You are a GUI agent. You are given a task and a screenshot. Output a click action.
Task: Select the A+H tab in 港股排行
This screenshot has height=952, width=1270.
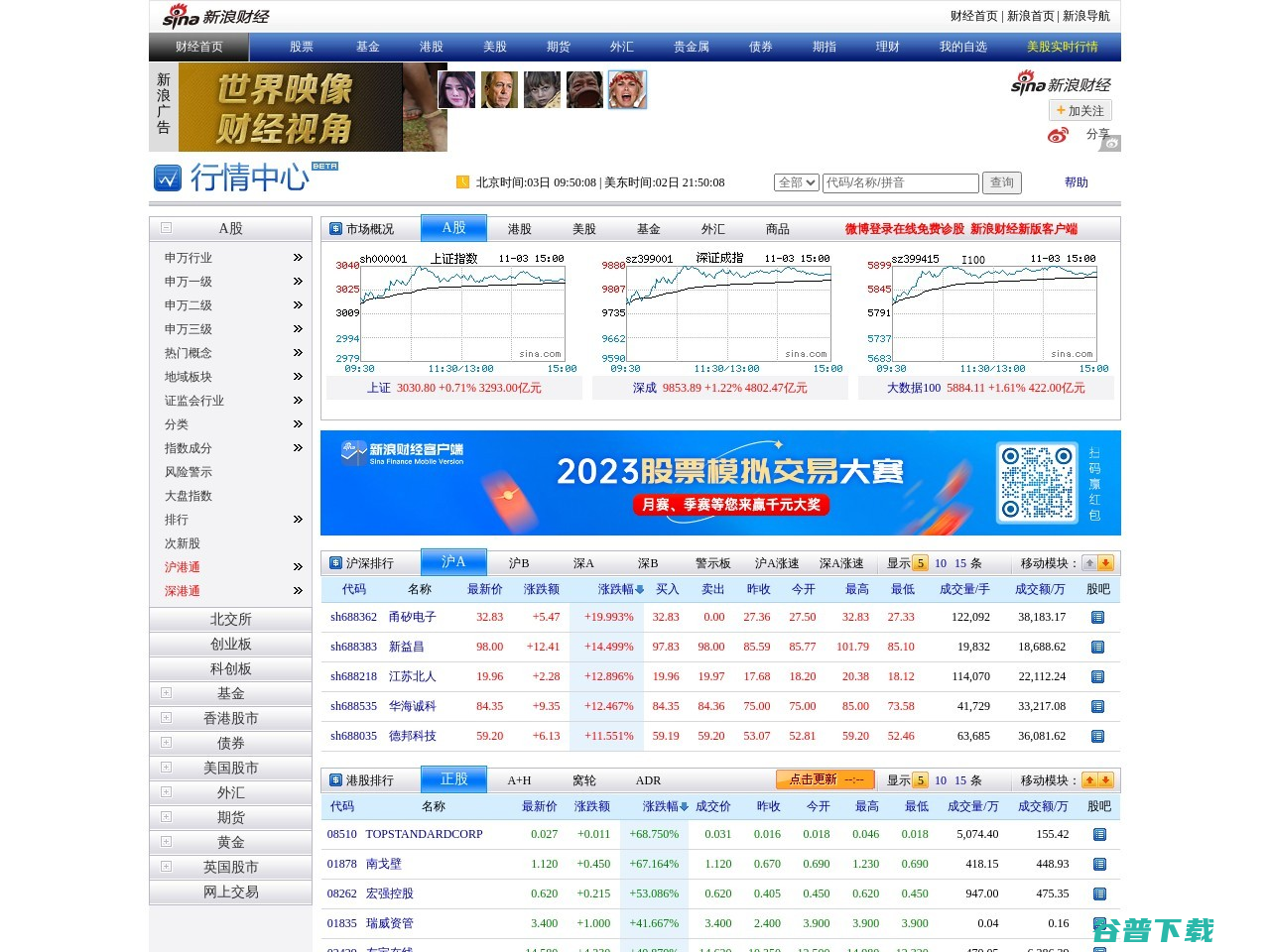click(x=519, y=780)
